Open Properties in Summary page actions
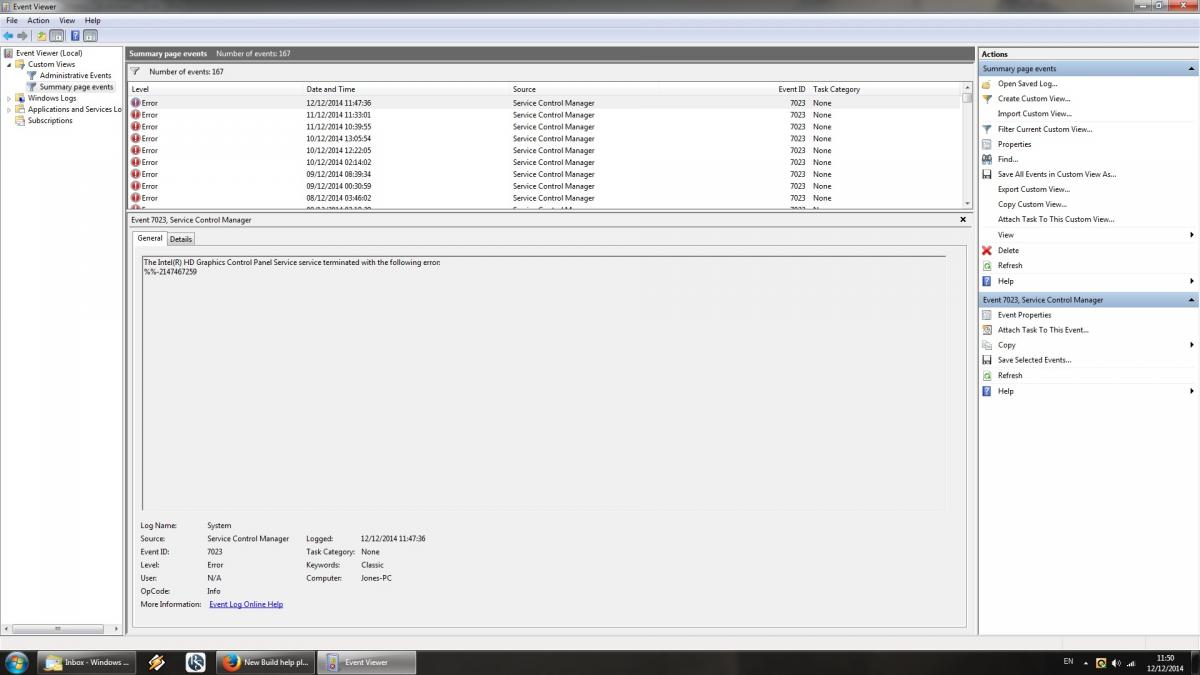 pyautogui.click(x=1014, y=144)
